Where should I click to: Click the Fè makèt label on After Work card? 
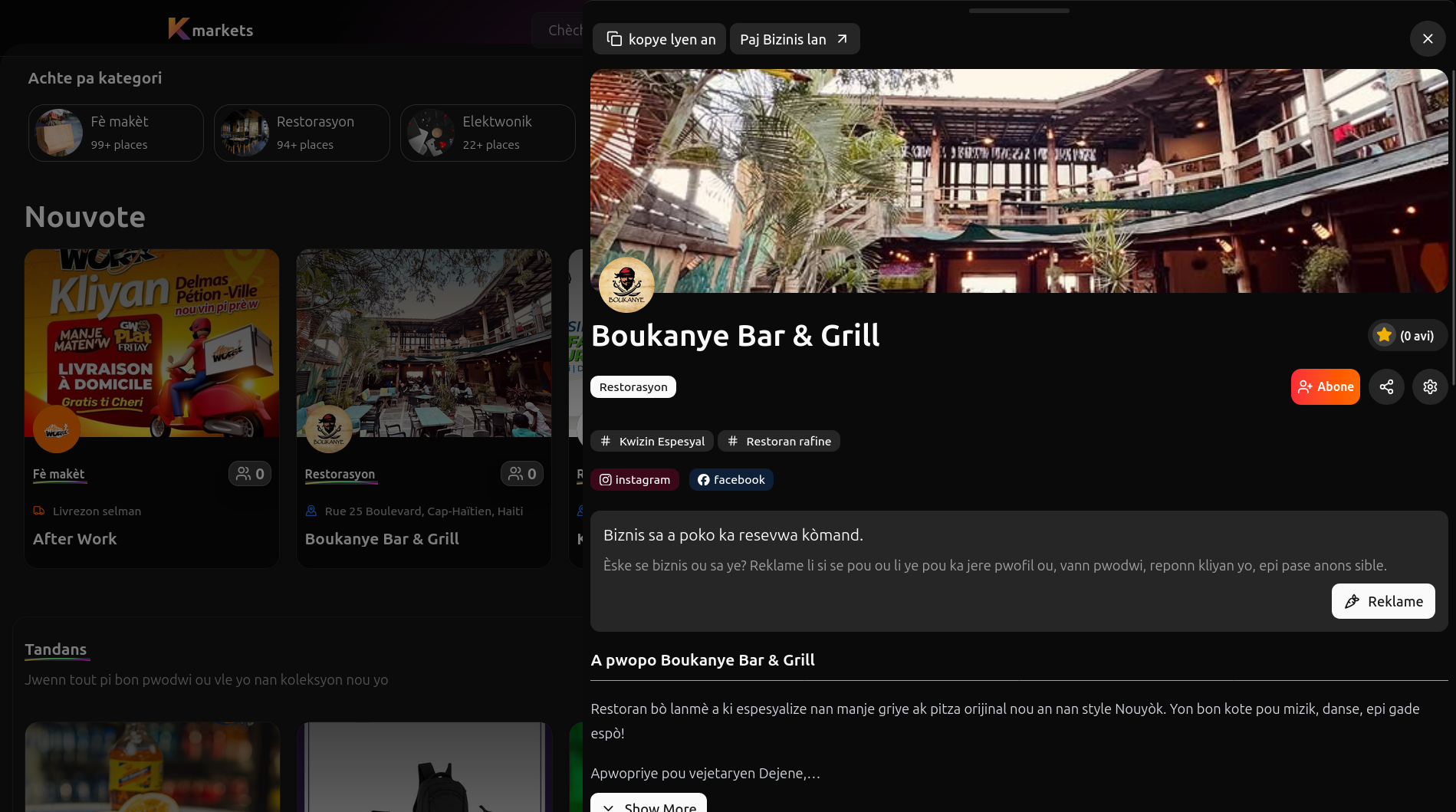click(x=59, y=474)
